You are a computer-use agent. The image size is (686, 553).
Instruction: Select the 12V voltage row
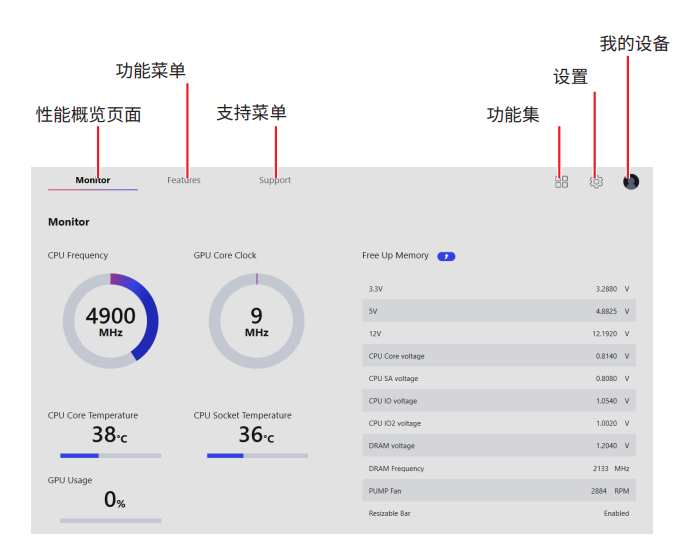[x=498, y=334]
